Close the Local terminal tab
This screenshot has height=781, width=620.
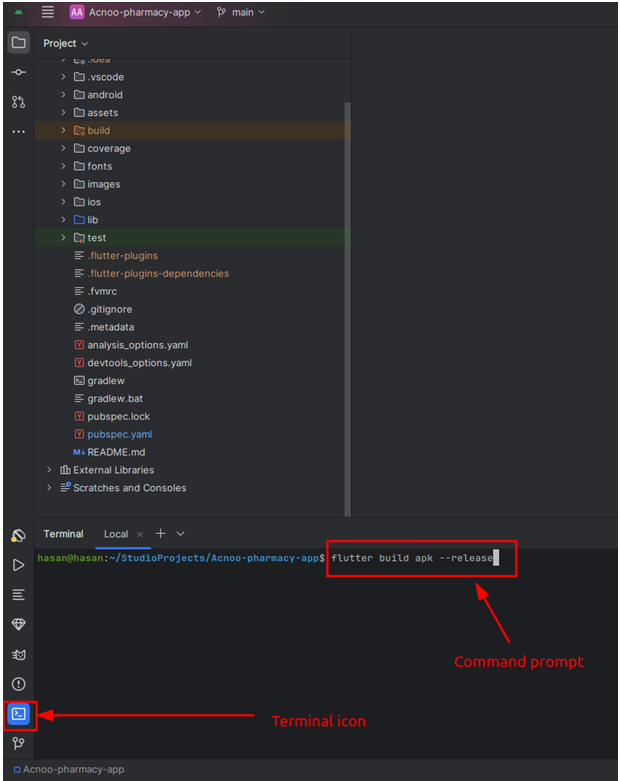tap(140, 534)
